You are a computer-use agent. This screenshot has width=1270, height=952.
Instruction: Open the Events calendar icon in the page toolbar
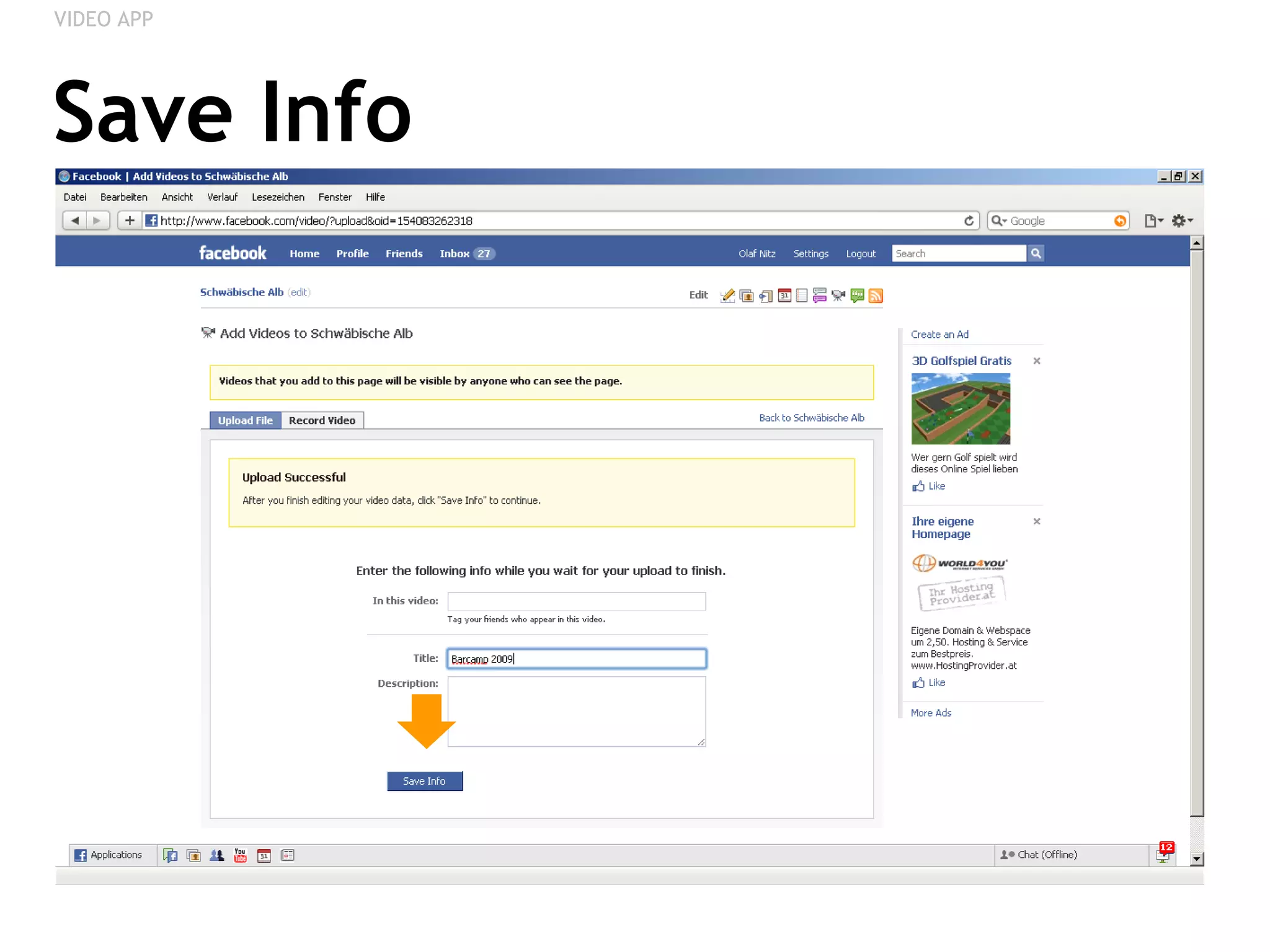pyautogui.click(x=784, y=296)
